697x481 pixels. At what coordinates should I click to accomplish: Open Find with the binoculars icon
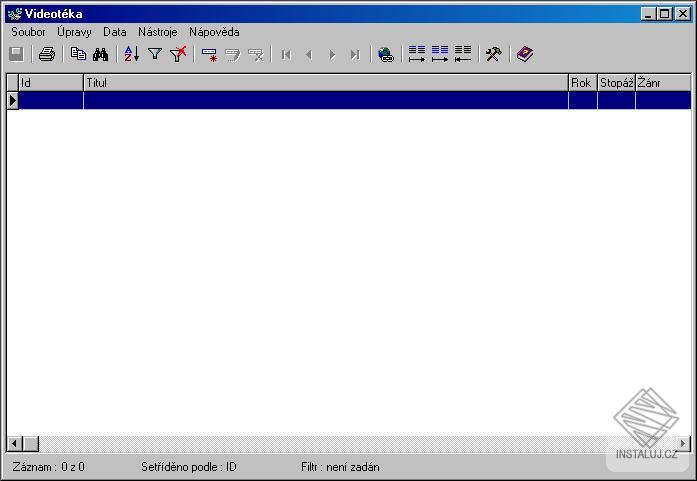click(x=100, y=54)
